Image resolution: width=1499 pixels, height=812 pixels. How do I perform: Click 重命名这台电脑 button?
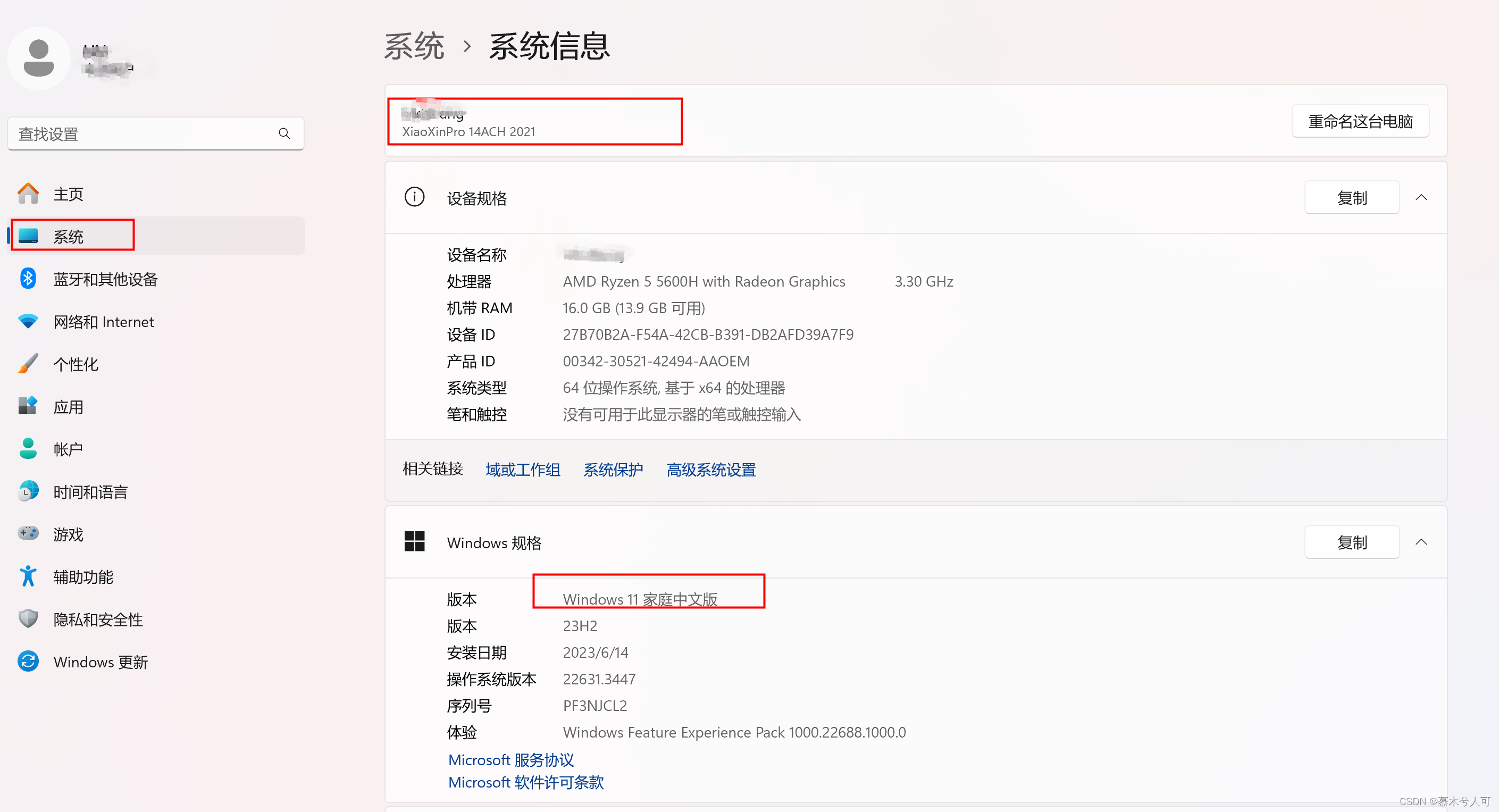1360,121
